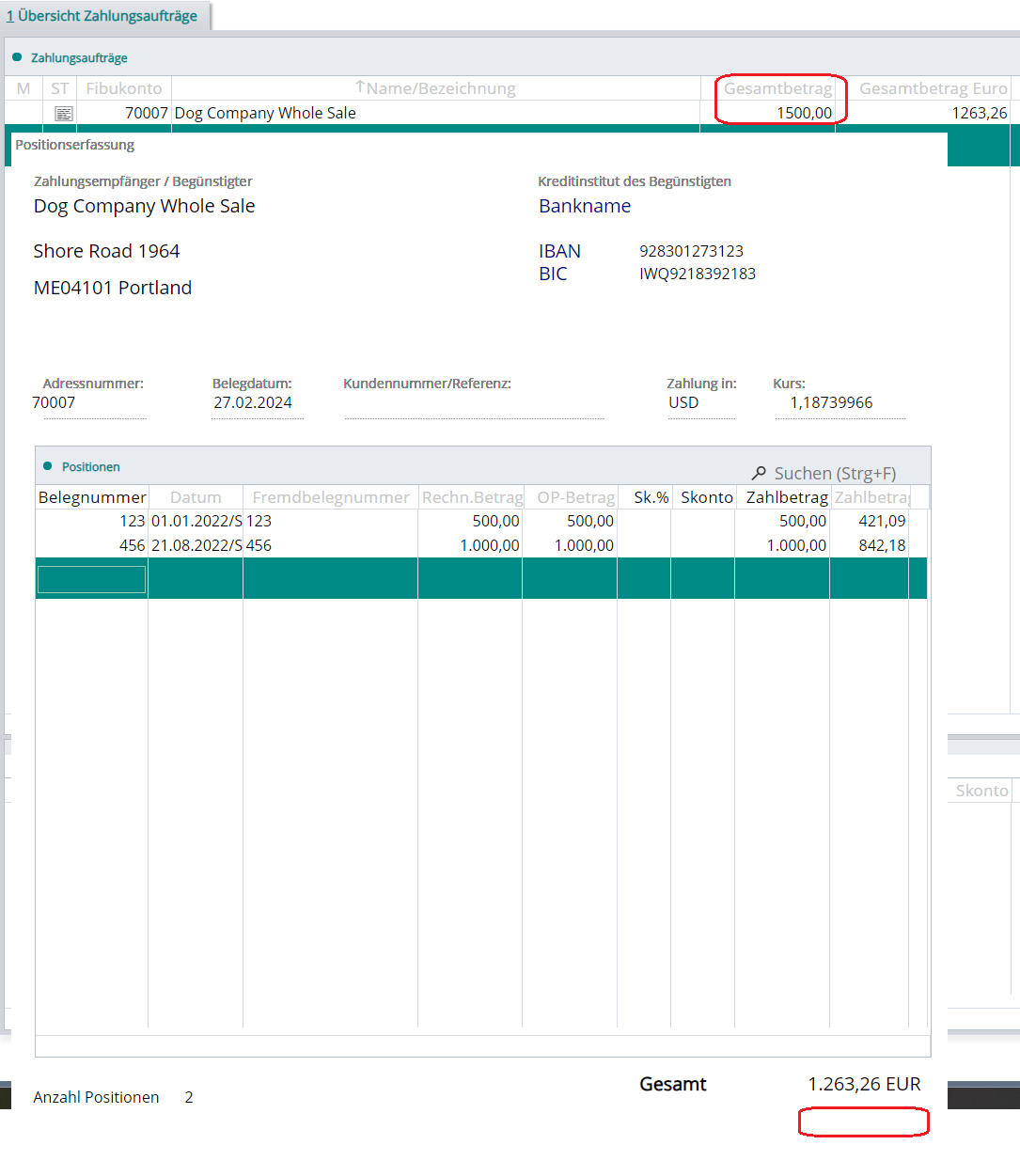Click the 1500,00 total amount cell
Image resolution: width=1020 pixels, height=1176 pixels.
point(804,113)
